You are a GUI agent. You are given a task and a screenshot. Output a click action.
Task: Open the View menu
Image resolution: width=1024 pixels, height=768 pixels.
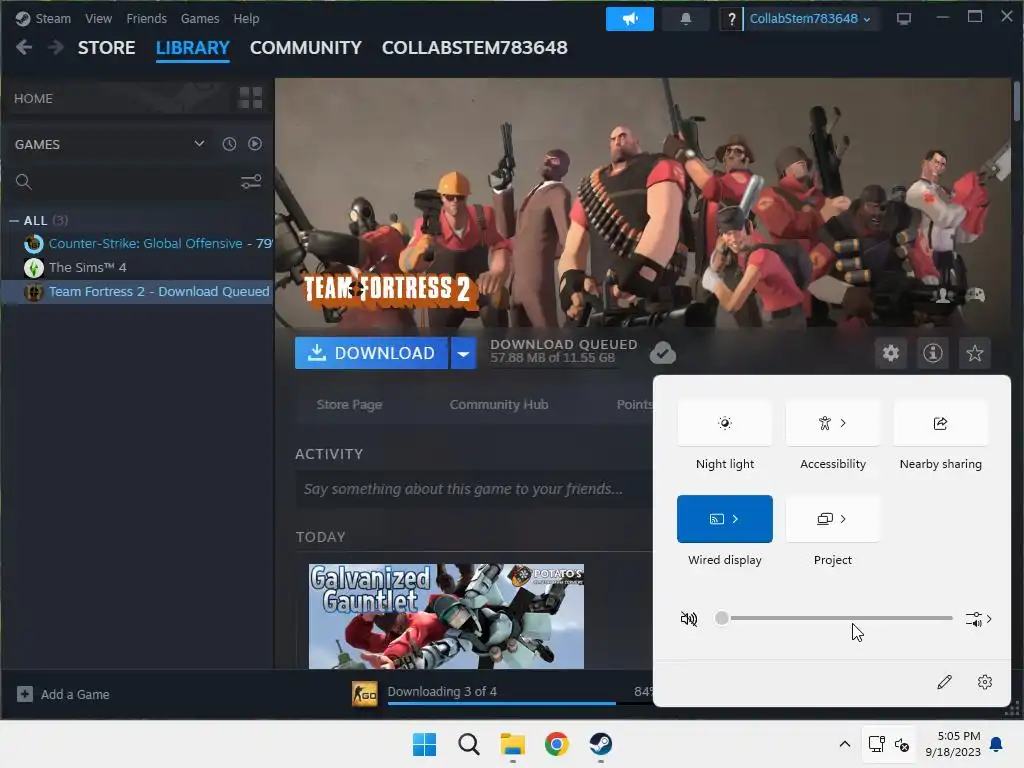(x=98, y=19)
